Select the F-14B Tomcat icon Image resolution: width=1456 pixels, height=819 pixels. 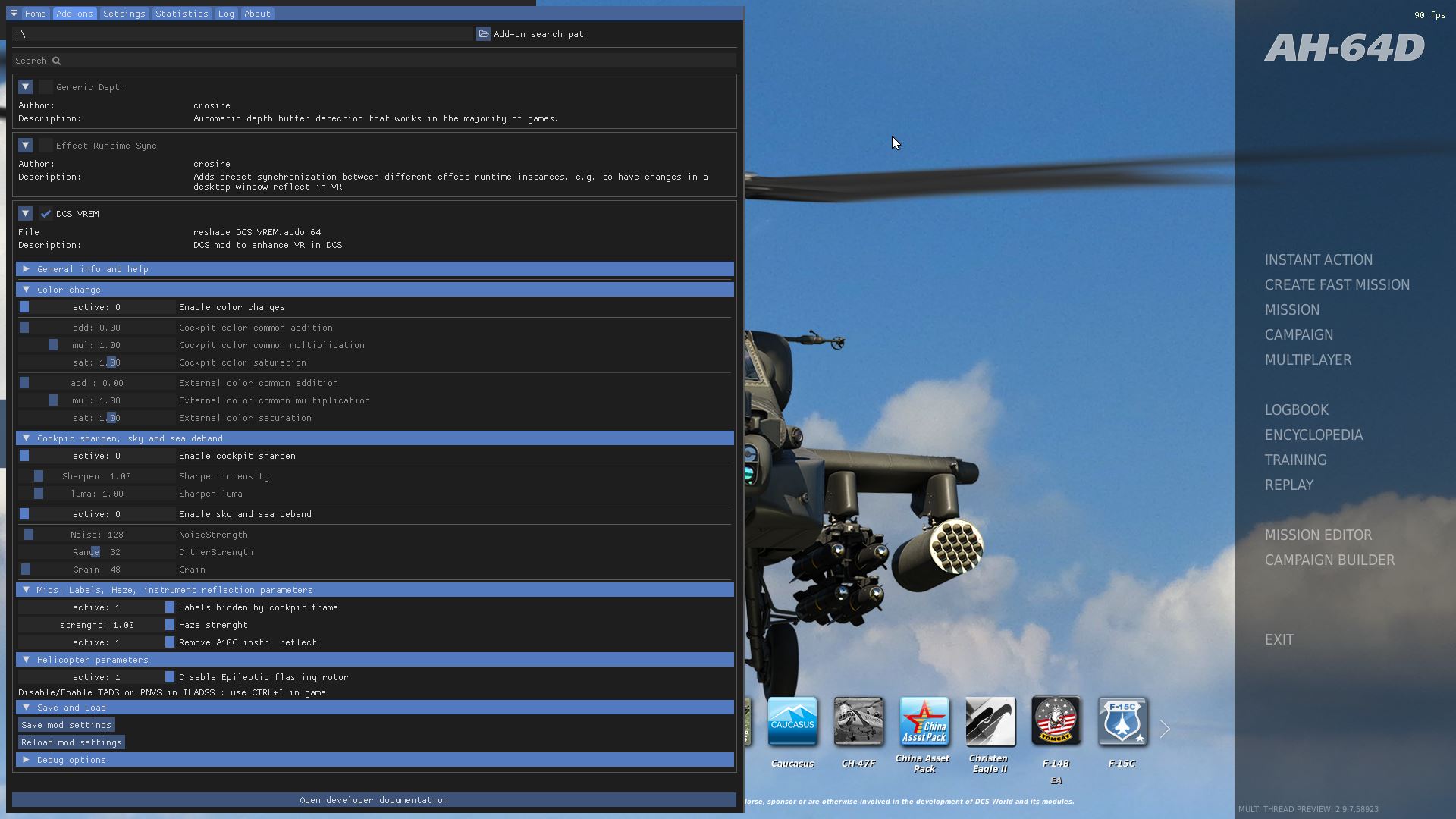tap(1056, 722)
